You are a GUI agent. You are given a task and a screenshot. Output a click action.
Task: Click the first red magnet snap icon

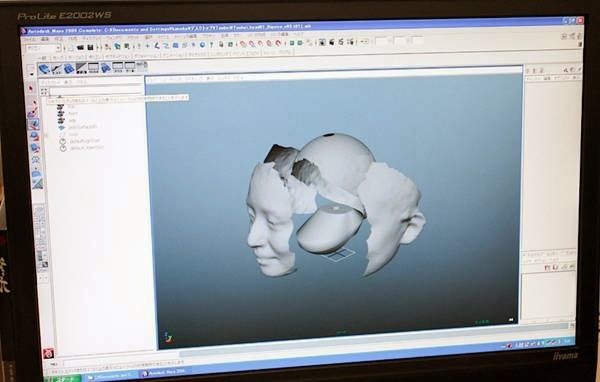(x=243, y=44)
